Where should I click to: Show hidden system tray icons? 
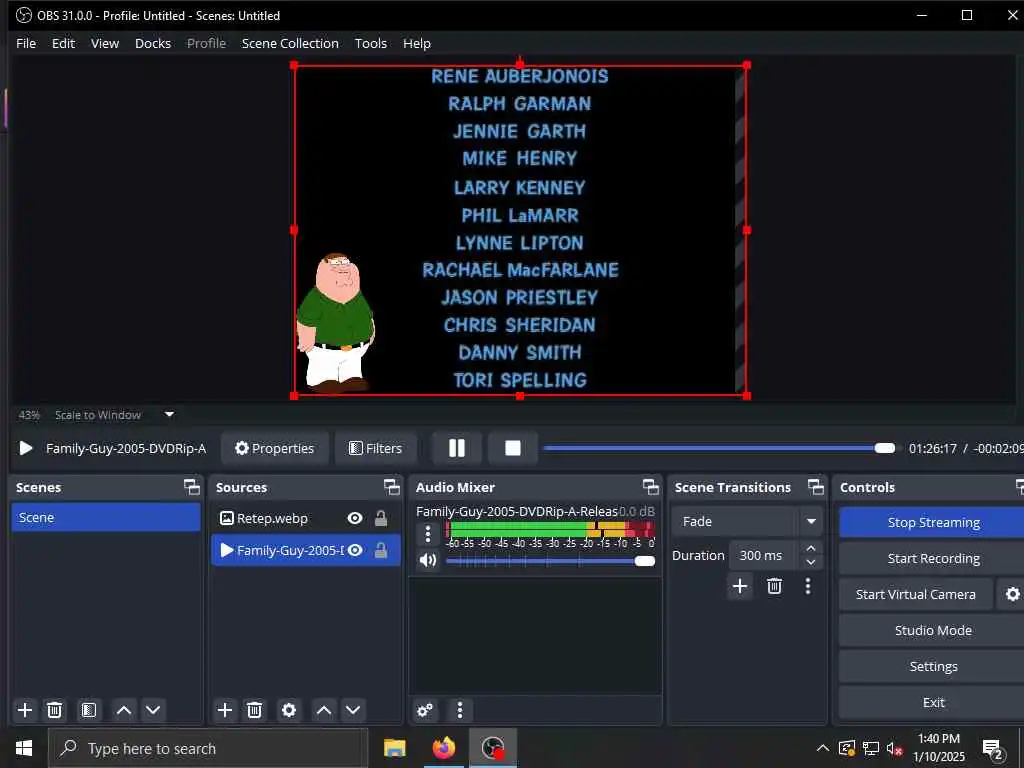(823, 748)
